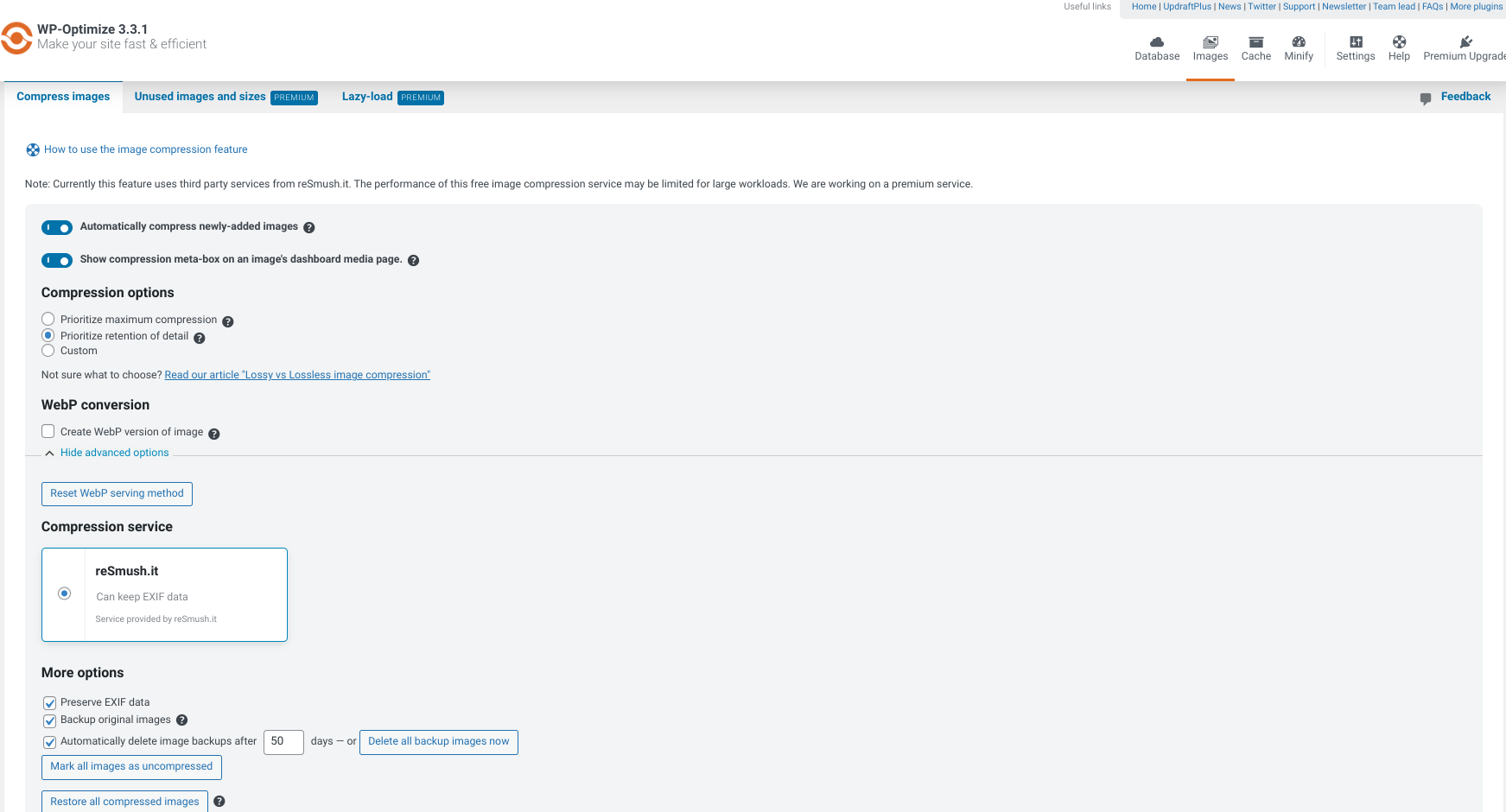
Task: Select the Custom compression option
Action: pos(48,351)
